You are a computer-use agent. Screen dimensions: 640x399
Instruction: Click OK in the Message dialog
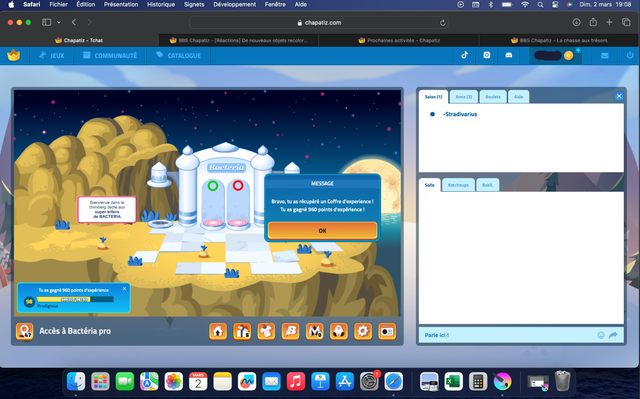[x=322, y=231]
